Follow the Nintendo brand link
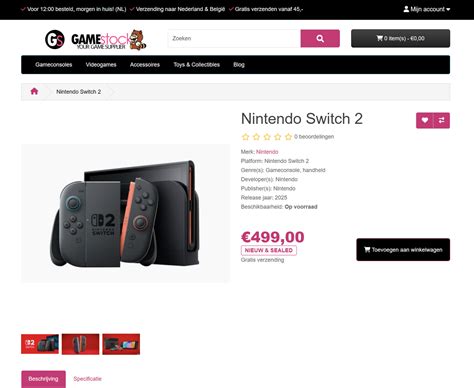This screenshot has height=388, width=474. tap(267, 152)
